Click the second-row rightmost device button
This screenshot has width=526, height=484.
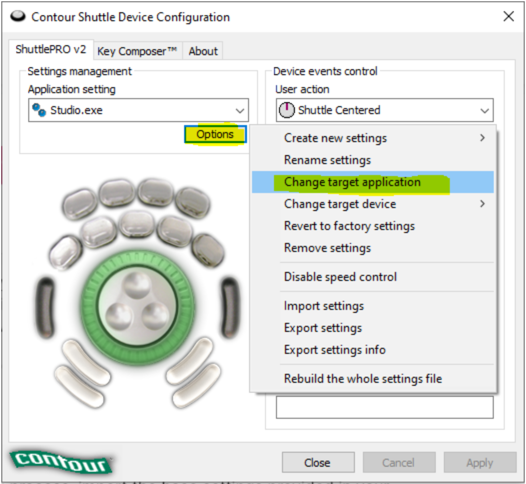208,252
